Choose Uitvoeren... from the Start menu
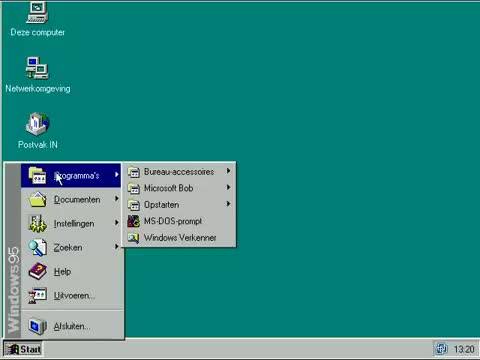The height and width of the screenshot is (360, 480). point(71,295)
